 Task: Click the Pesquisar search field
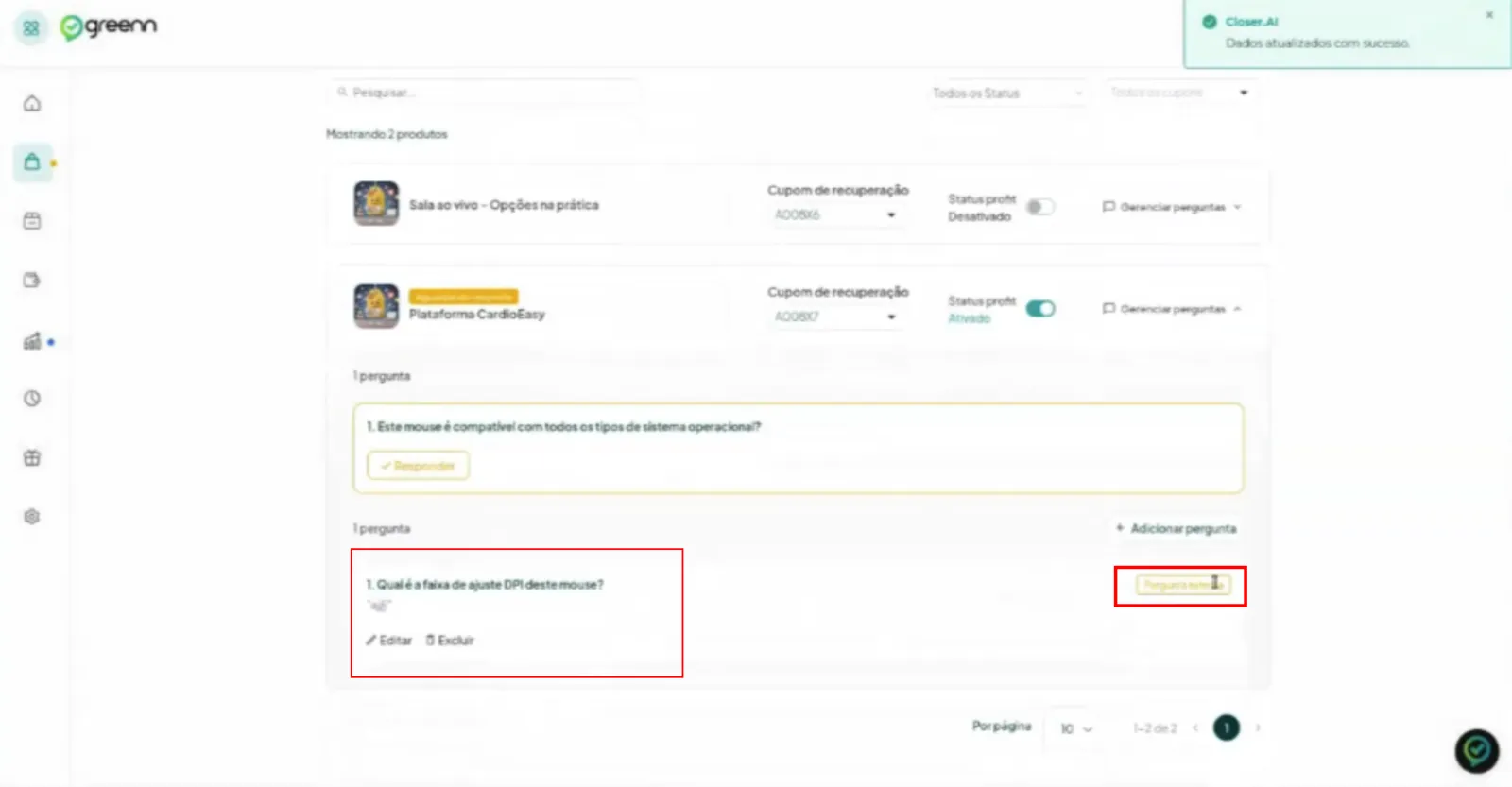(485, 93)
